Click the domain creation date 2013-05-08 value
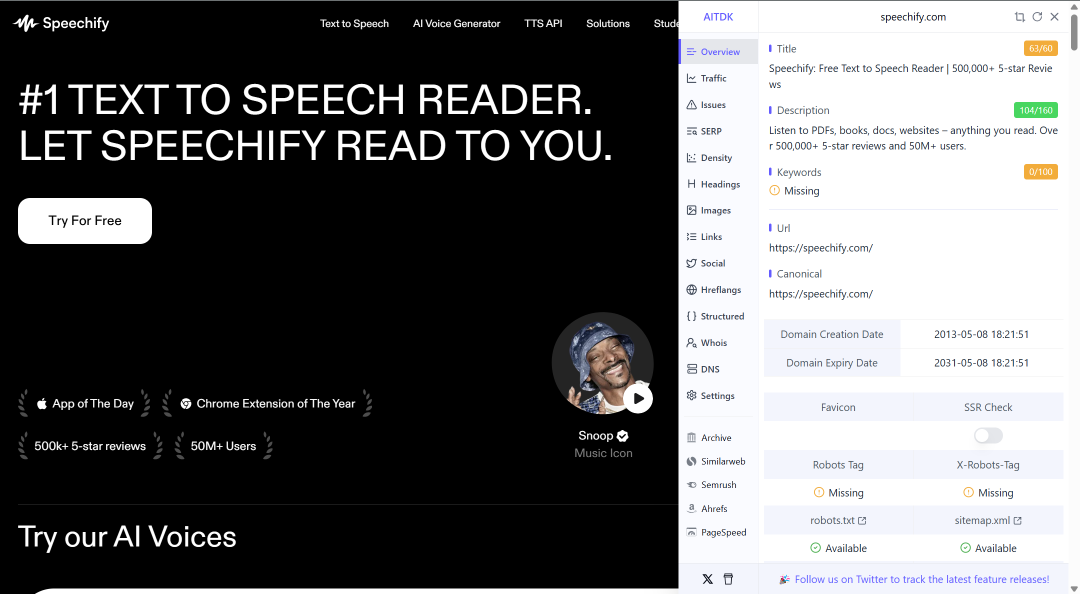The image size is (1080, 594). point(982,334)
